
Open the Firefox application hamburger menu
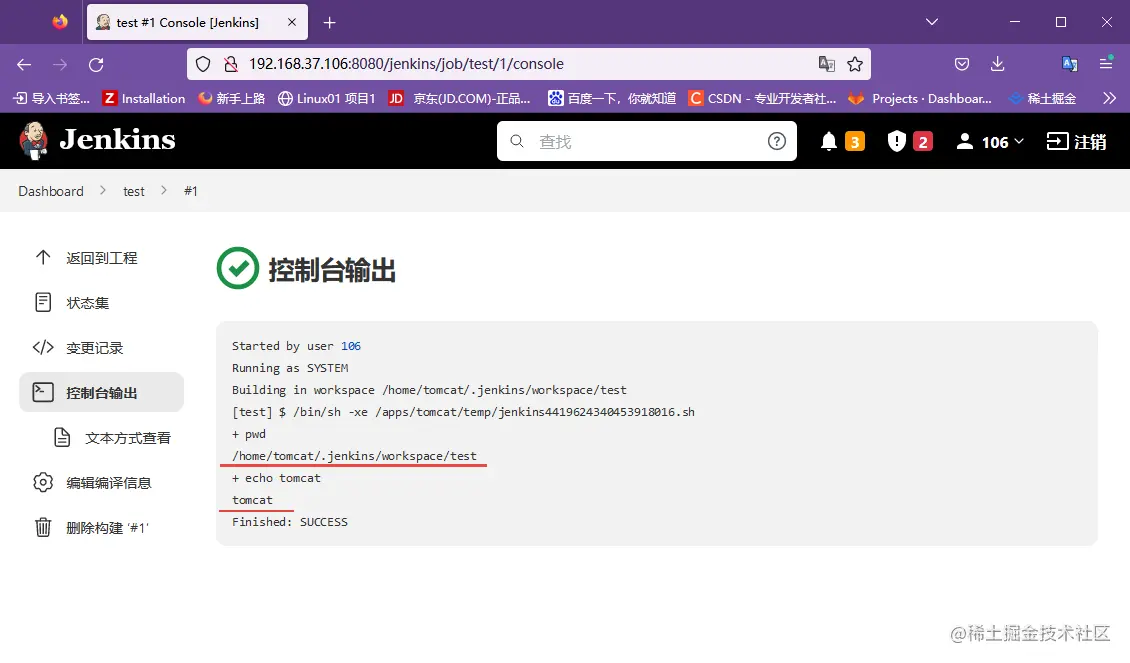1106,63
